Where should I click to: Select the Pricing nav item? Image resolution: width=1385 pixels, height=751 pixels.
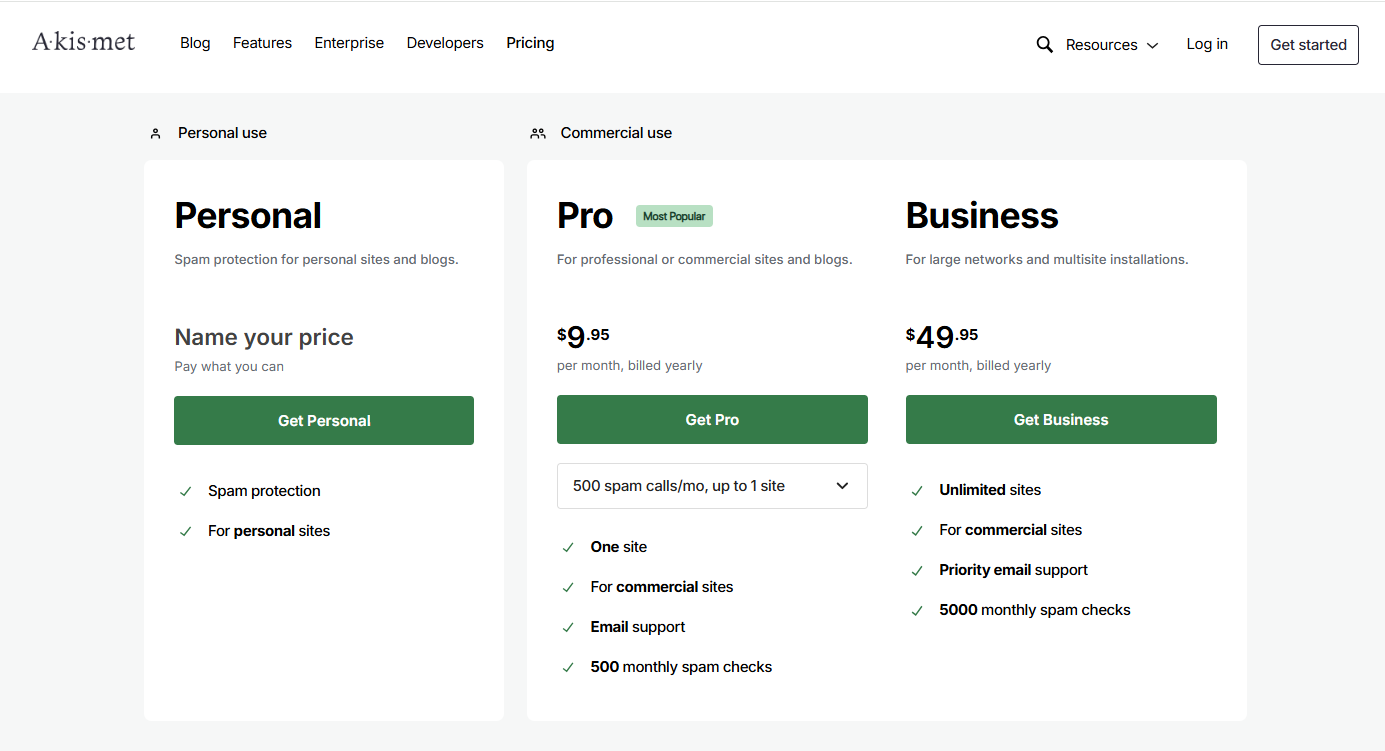(x=530, y=43)
